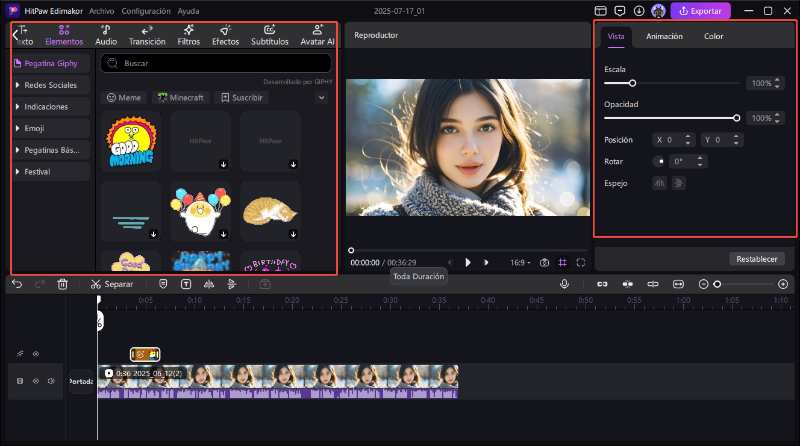800x446 pixels.
Task: Click the undo arrow in timeline toolbar
Action: tap(17, 284)
